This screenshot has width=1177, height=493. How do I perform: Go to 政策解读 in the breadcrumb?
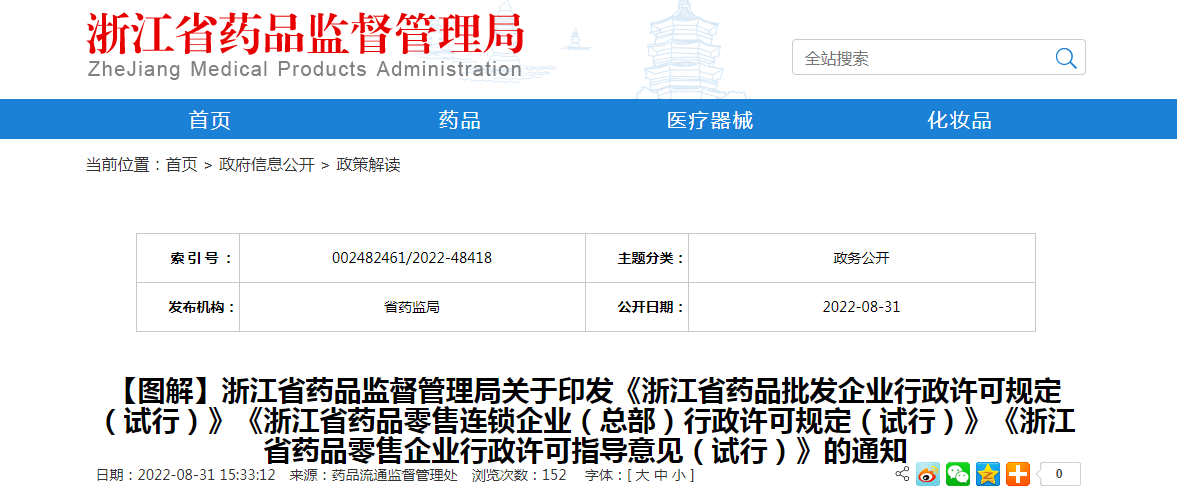pyautogui.click(x=369, y=165)
